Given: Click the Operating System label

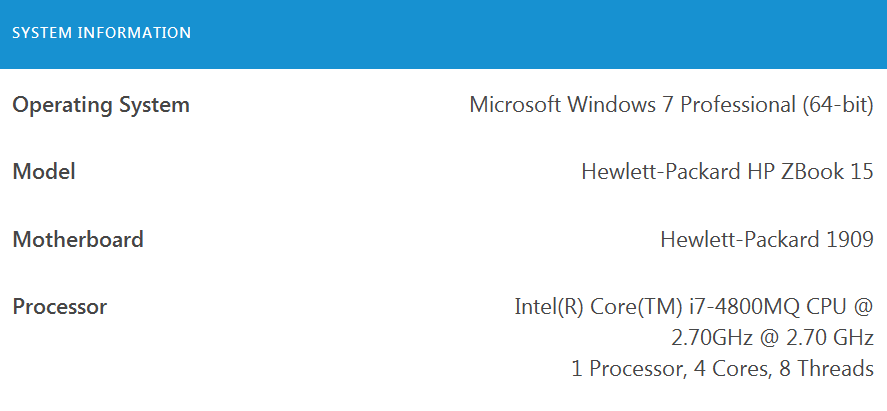Looking at the screenshot, I should (101, 105).
